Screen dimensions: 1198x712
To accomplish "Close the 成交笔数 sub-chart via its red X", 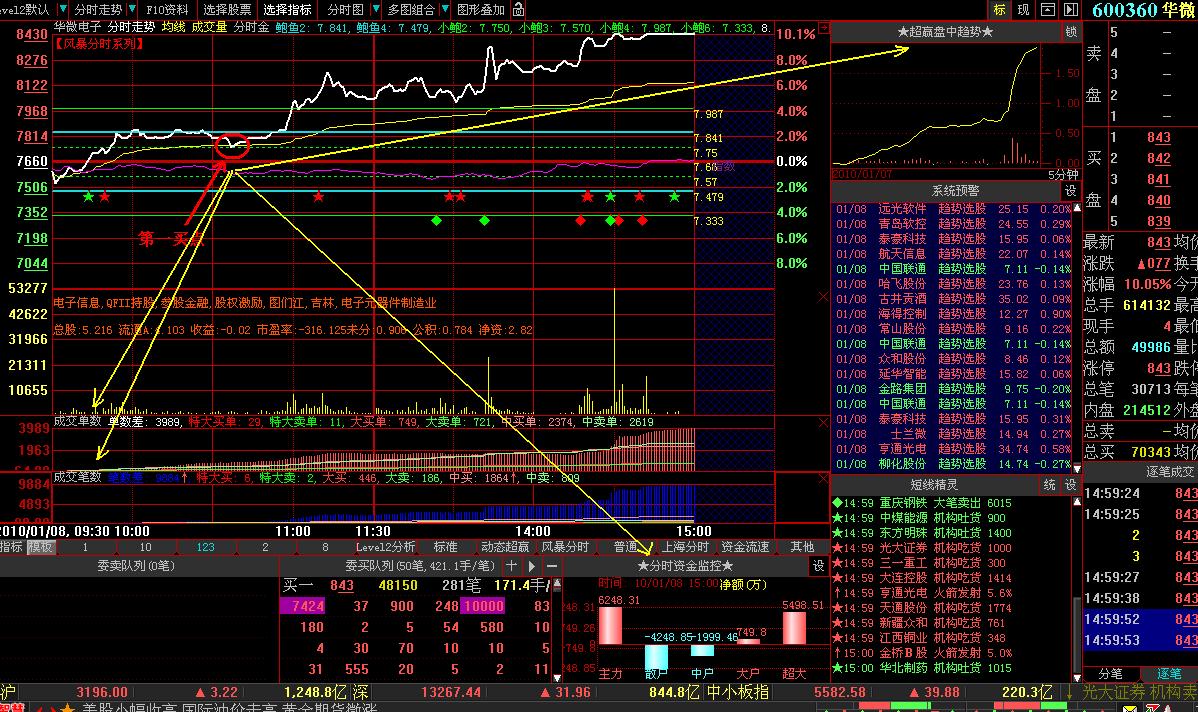I will coord(823,479).
